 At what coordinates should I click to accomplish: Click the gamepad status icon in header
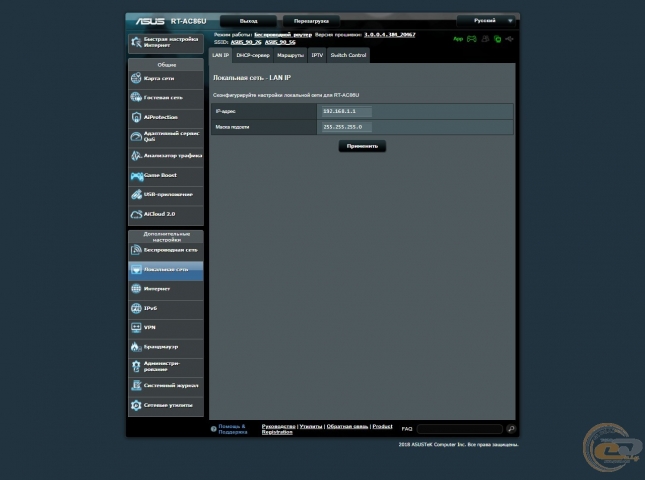tap(471, 39)
